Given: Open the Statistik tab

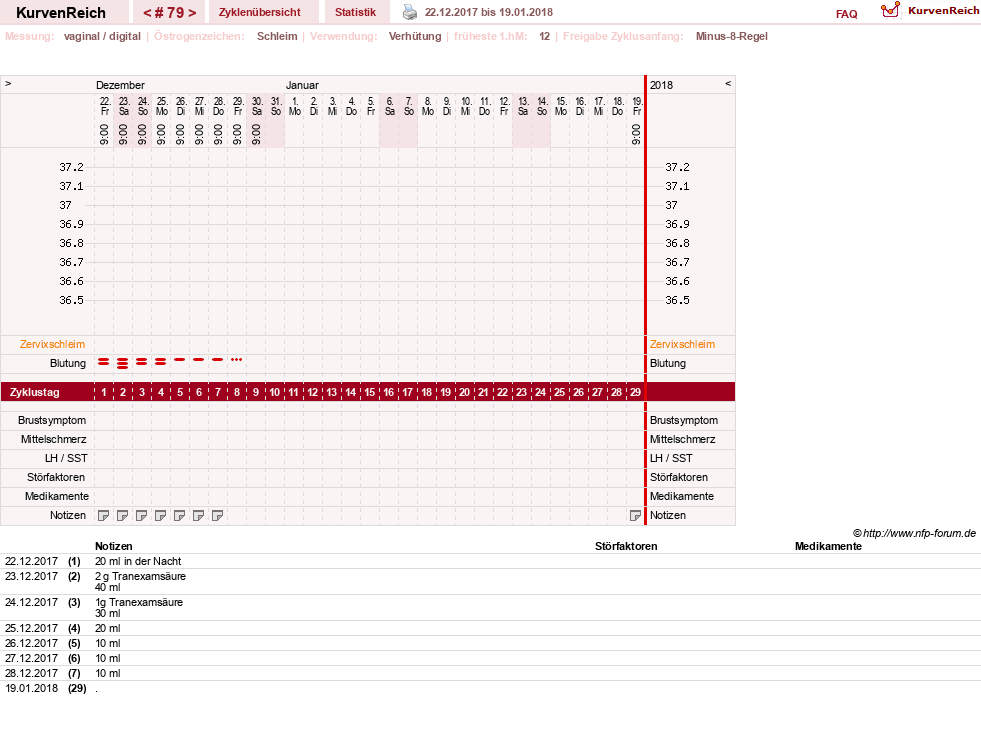Looking at the screenshot, I should 355,13.
